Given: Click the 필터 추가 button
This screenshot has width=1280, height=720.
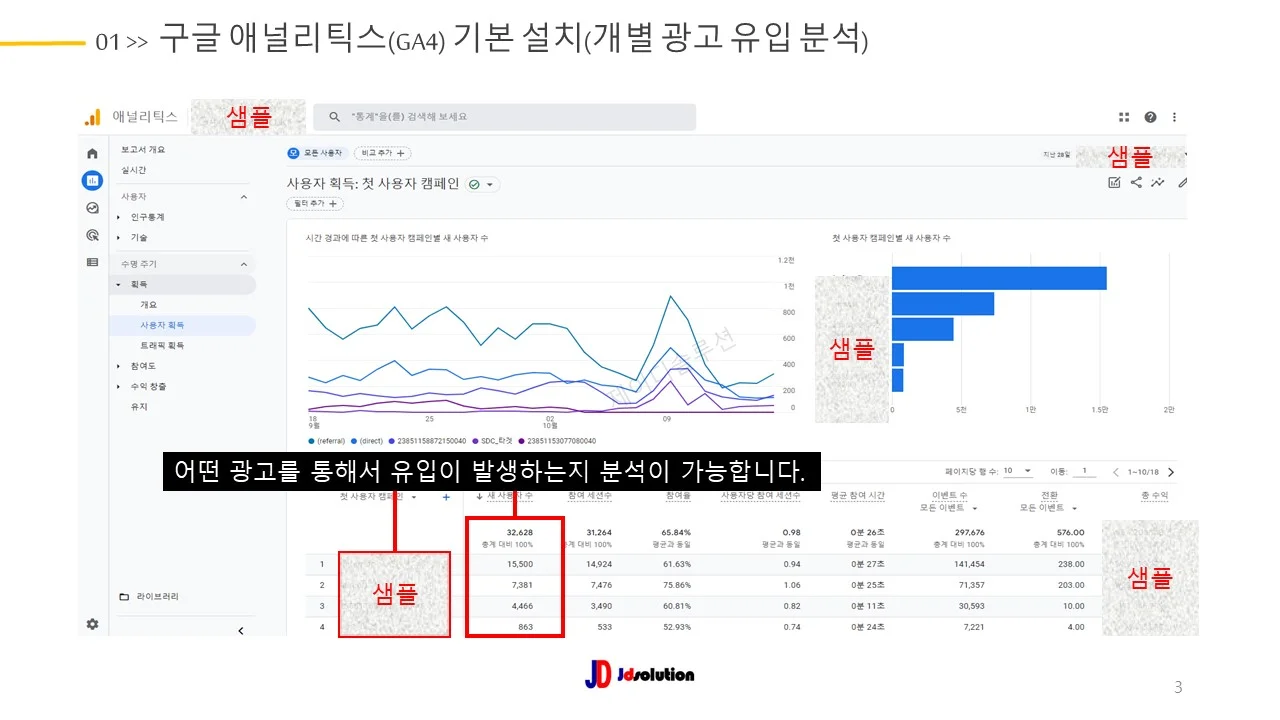Looking at the screenshot, I should (x=315, y=204).
